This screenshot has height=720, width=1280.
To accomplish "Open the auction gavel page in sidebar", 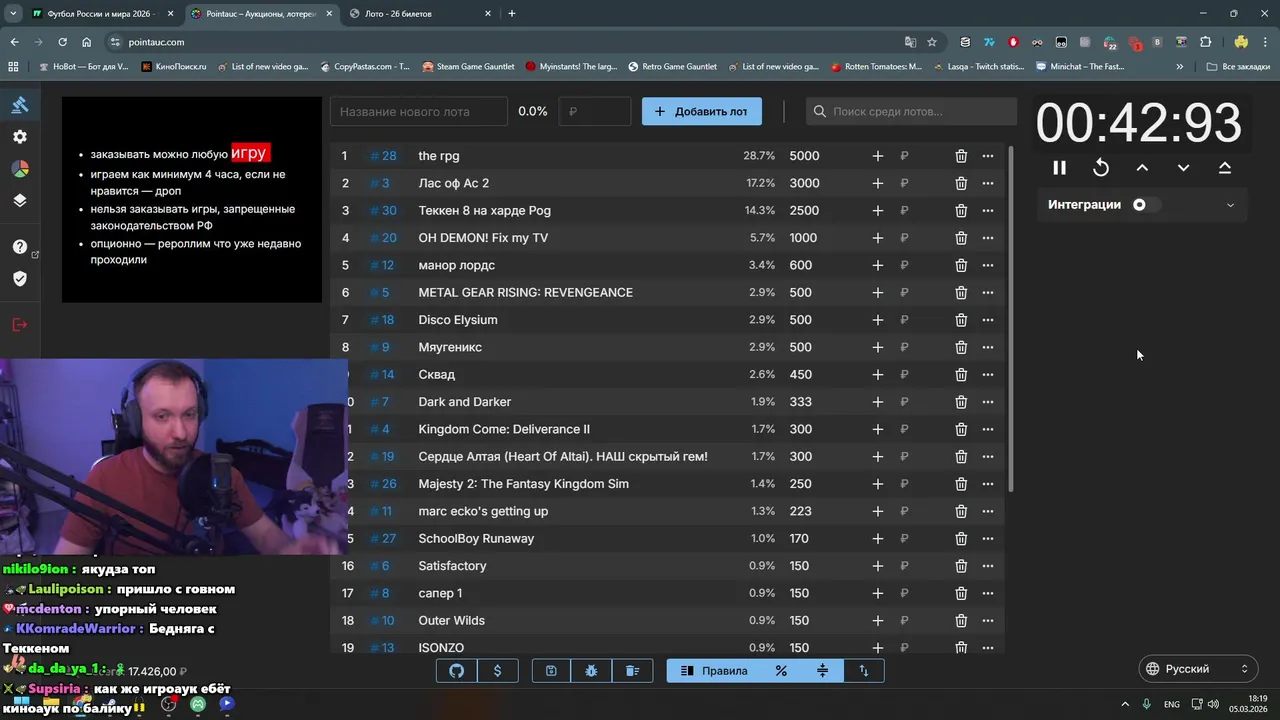I will pyautogui.click(x=20, y=105).
